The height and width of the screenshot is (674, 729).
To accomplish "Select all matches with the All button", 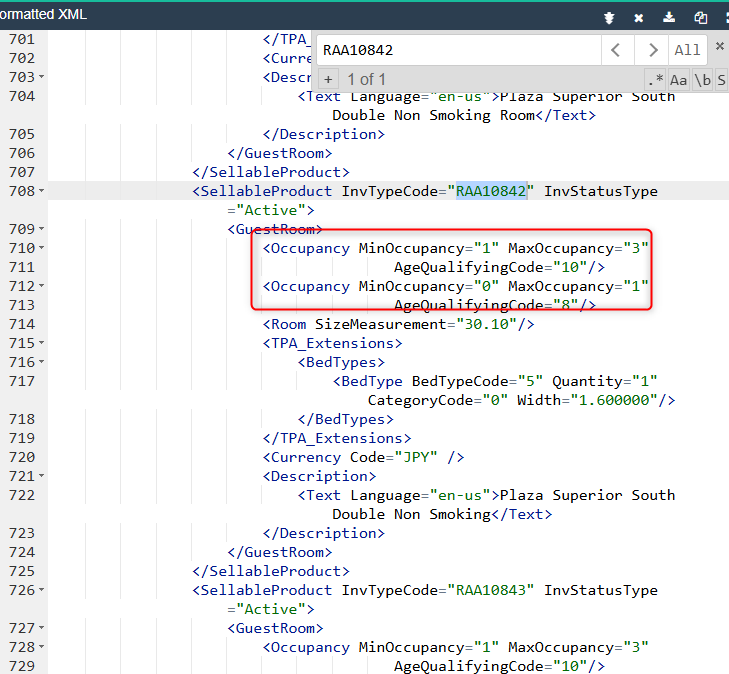I will [687, 50].
